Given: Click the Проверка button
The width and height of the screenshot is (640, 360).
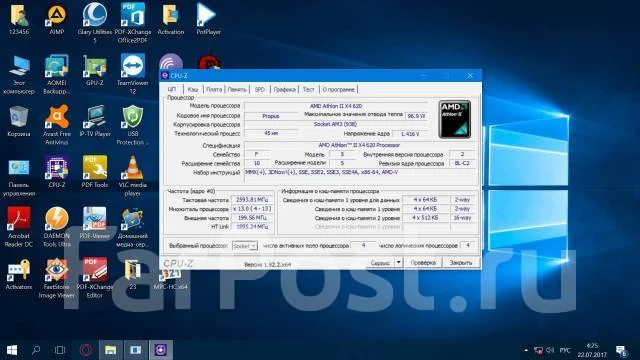Looking at the screenshot, I should tap(423, 262).
